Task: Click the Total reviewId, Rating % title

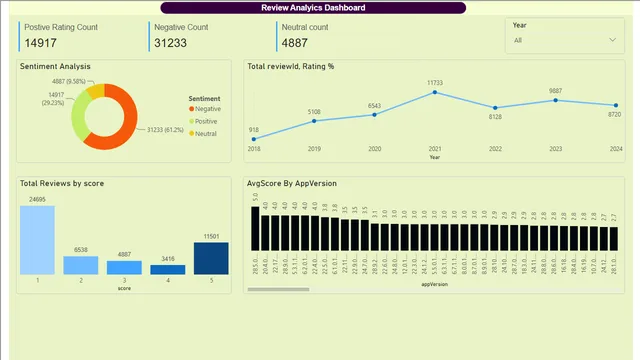Action: click(x=291, y=66)
